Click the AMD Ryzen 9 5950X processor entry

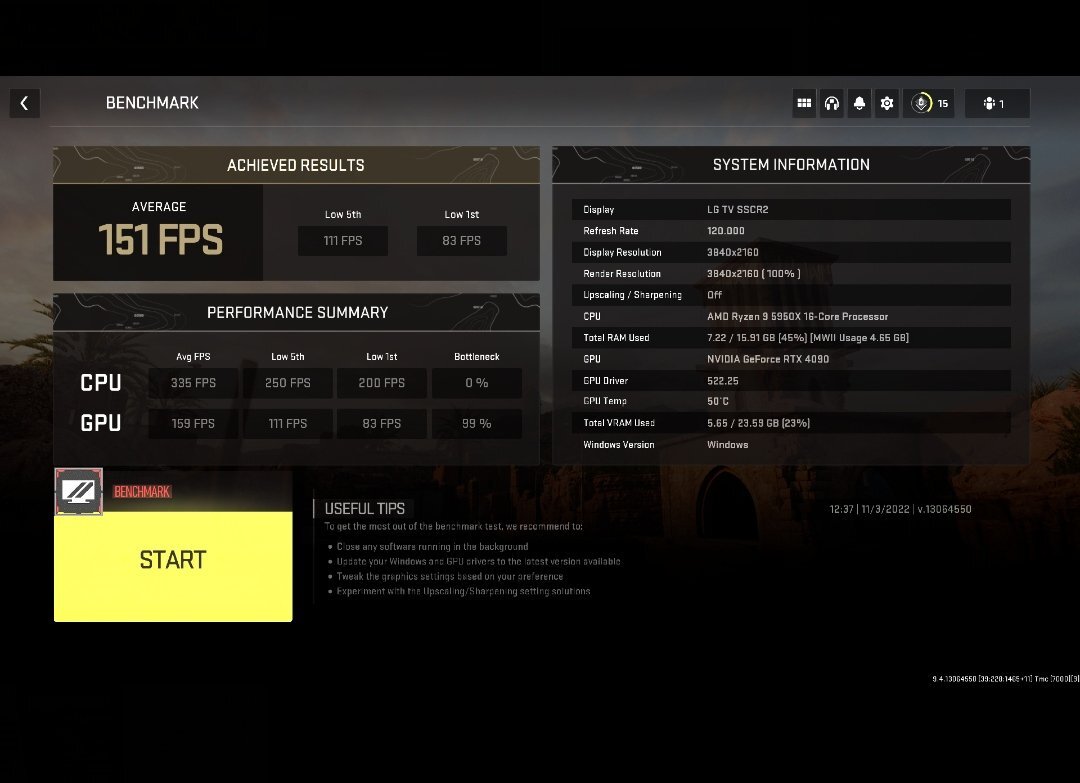coord(797,317)
